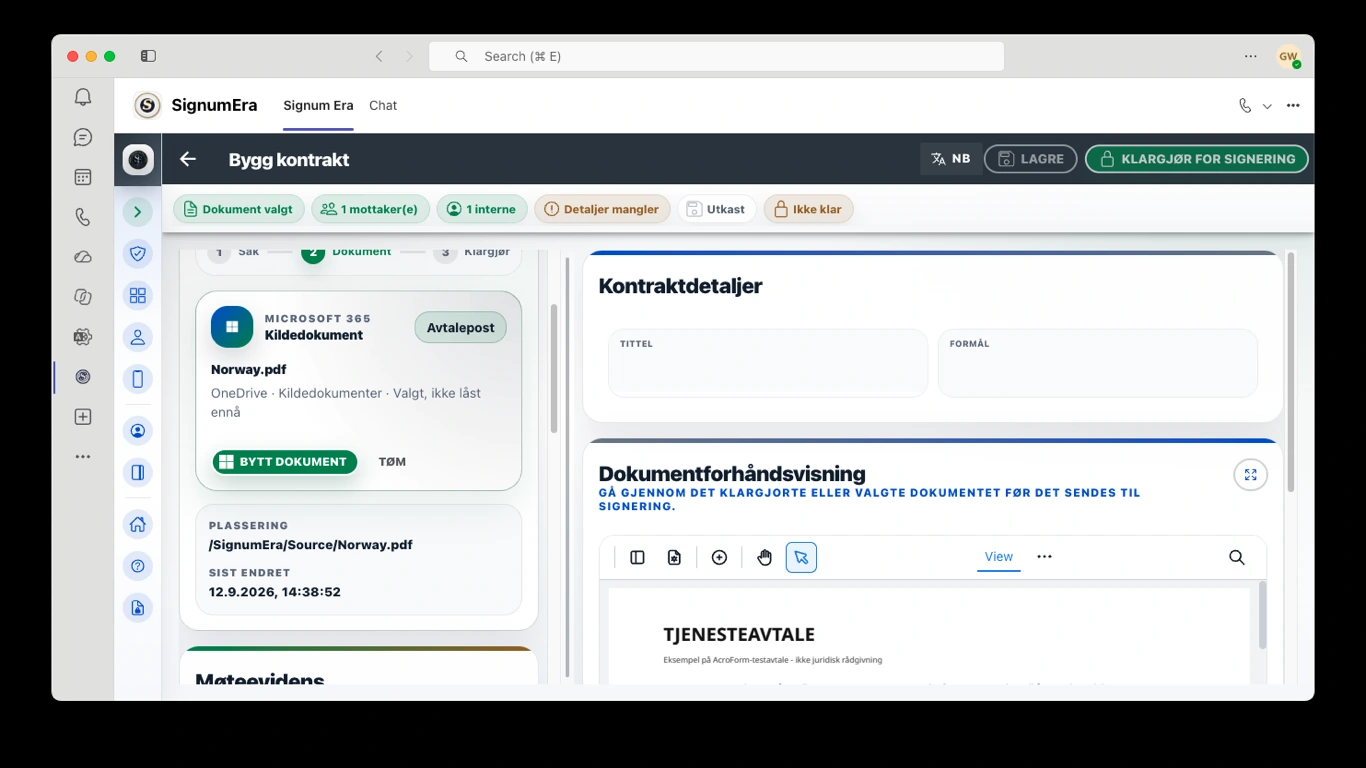This screenshot has height=768, width=1366.
Task: Click the Lagre save button
Action: tap(1031, 159)
